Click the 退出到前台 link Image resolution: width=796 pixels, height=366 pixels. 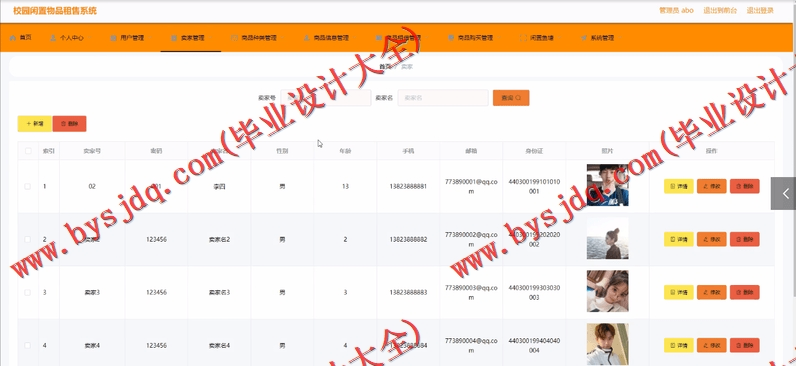720,11
